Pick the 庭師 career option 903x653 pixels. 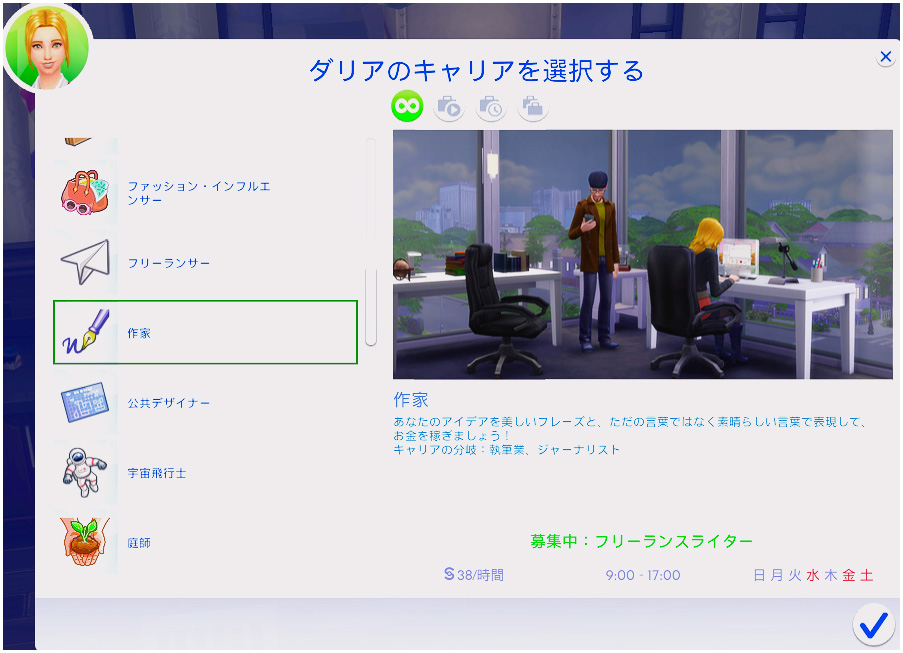click(139, 543)
